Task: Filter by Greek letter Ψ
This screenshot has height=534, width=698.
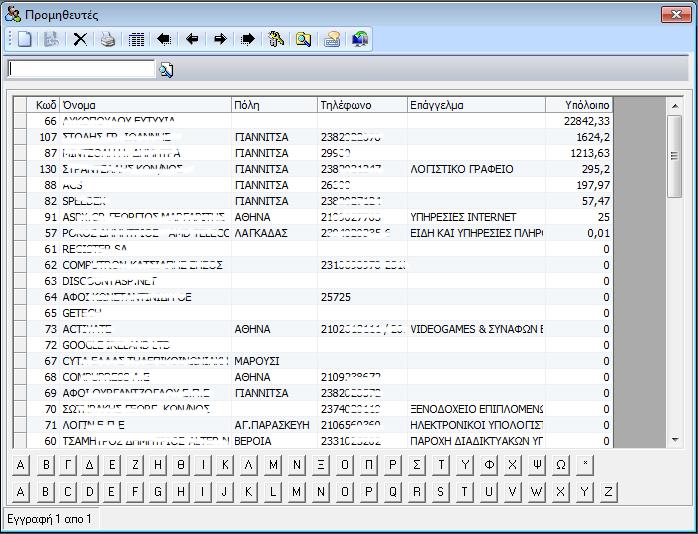Action: pos(537,465)
